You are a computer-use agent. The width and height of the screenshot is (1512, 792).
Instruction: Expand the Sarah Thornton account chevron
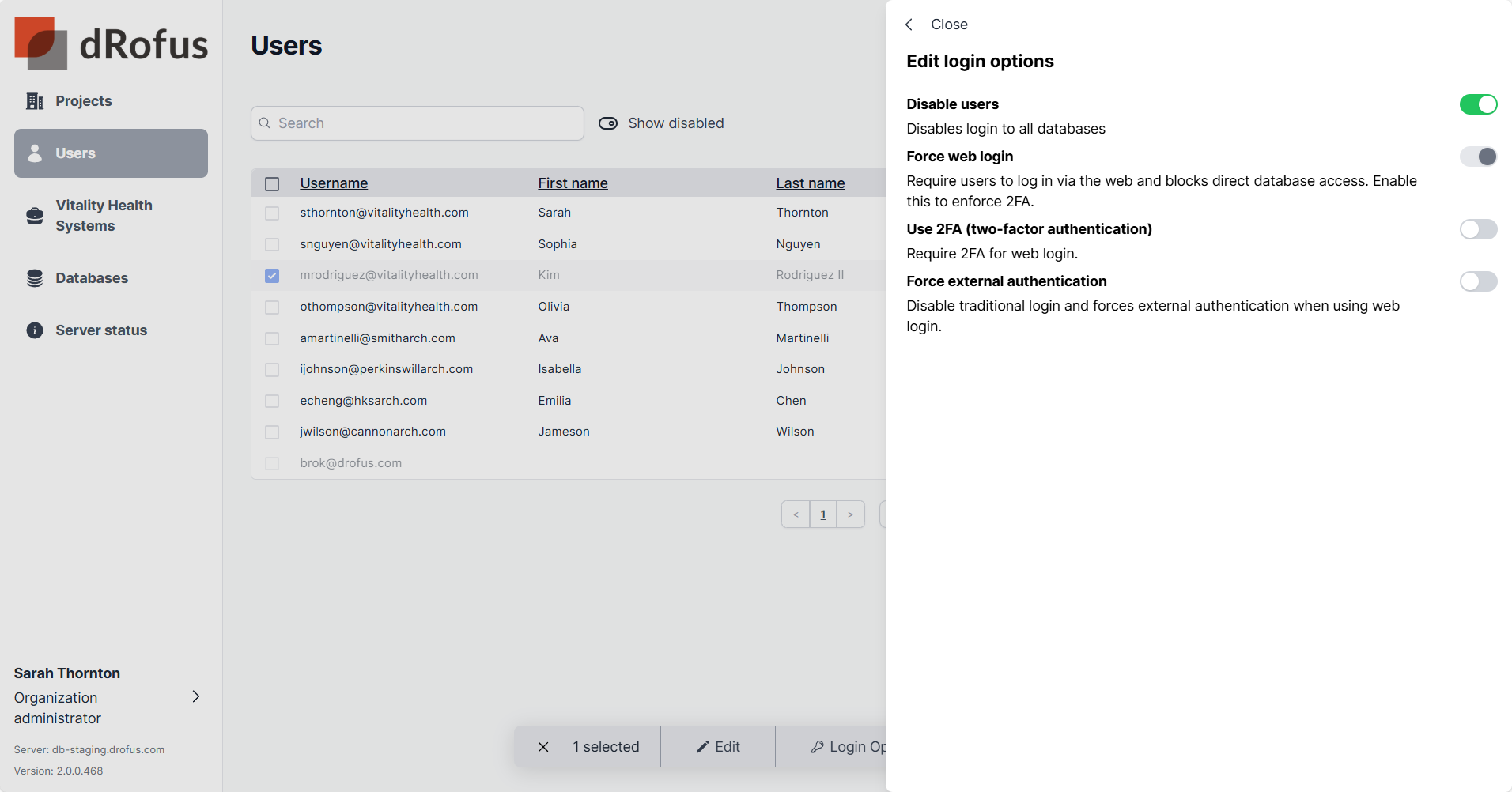pyautogui.click(x=196, y=696)
